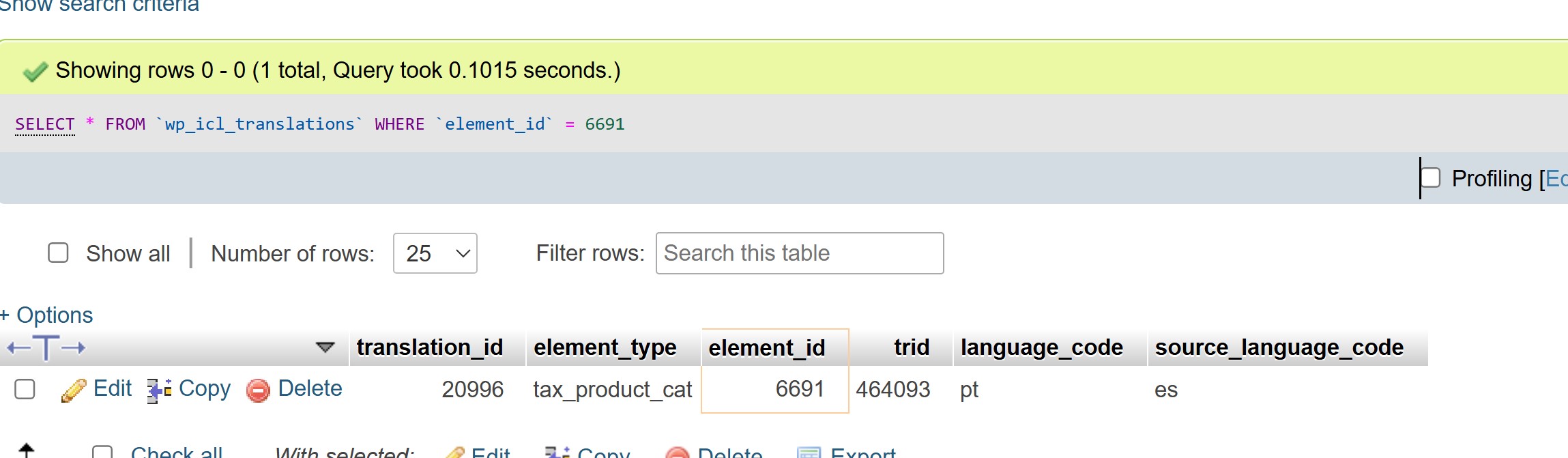Image resolution: width=1568 pixels, height=458 pixels.
Task: Click the green success checkmark icon
Action: pyautogui.click(x=35, y=71)
